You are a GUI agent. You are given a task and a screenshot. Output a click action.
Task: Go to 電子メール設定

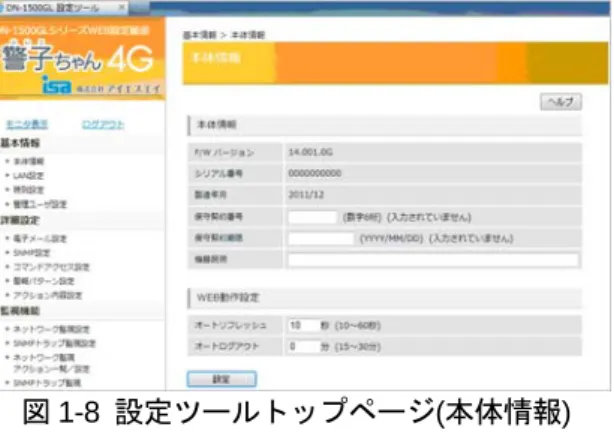40,238
